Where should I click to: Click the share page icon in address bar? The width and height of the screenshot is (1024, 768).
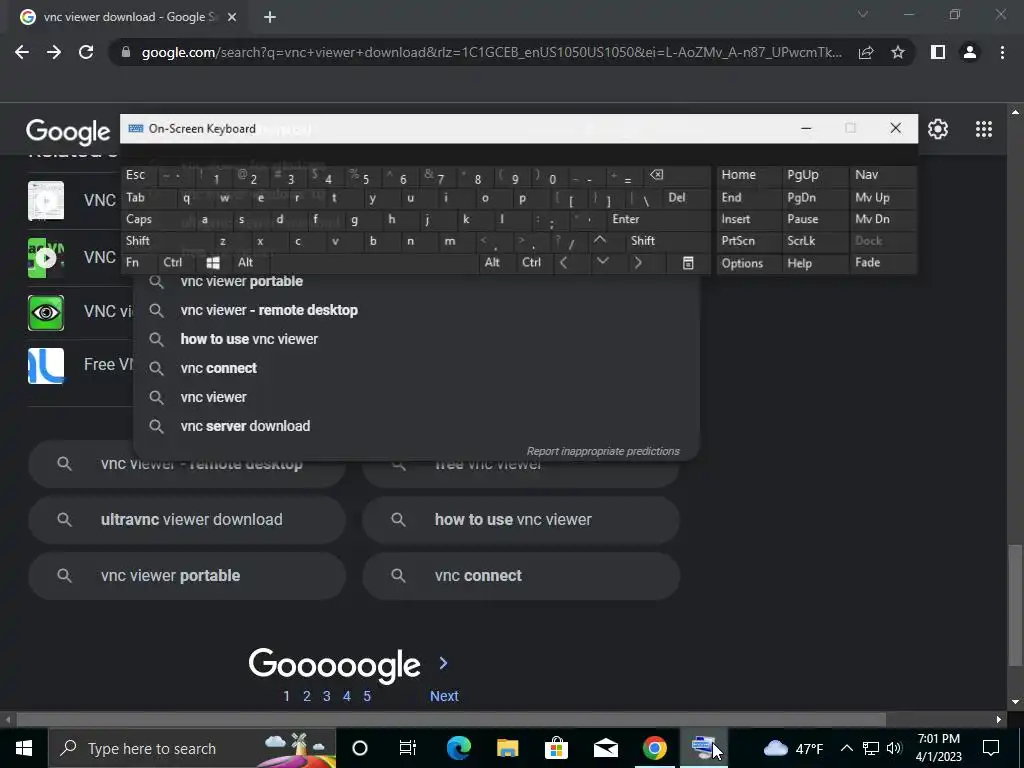(866, 52)
